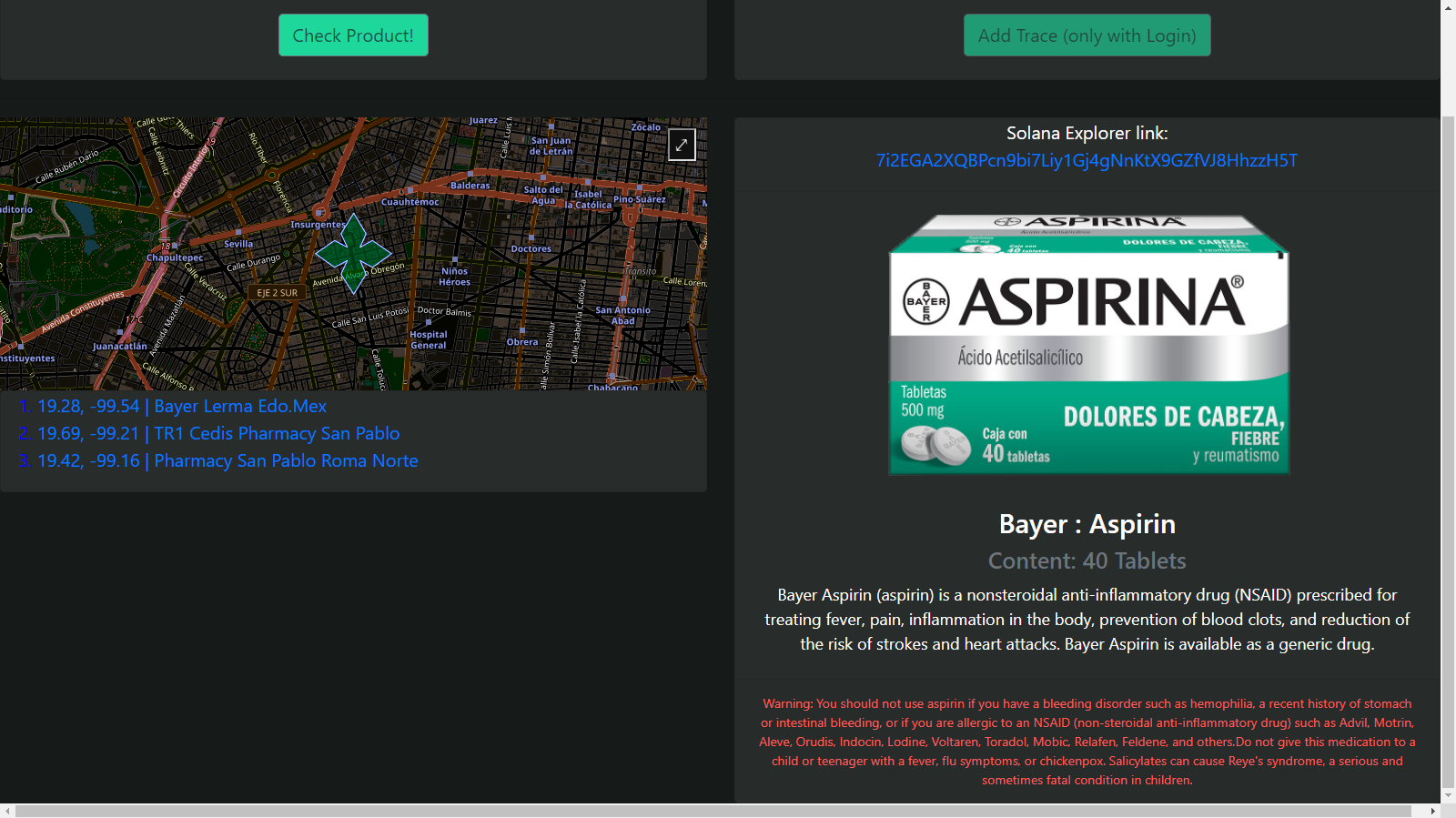Click the Pino Suárez map label
Screen dimensions: 1456x818
639,199
